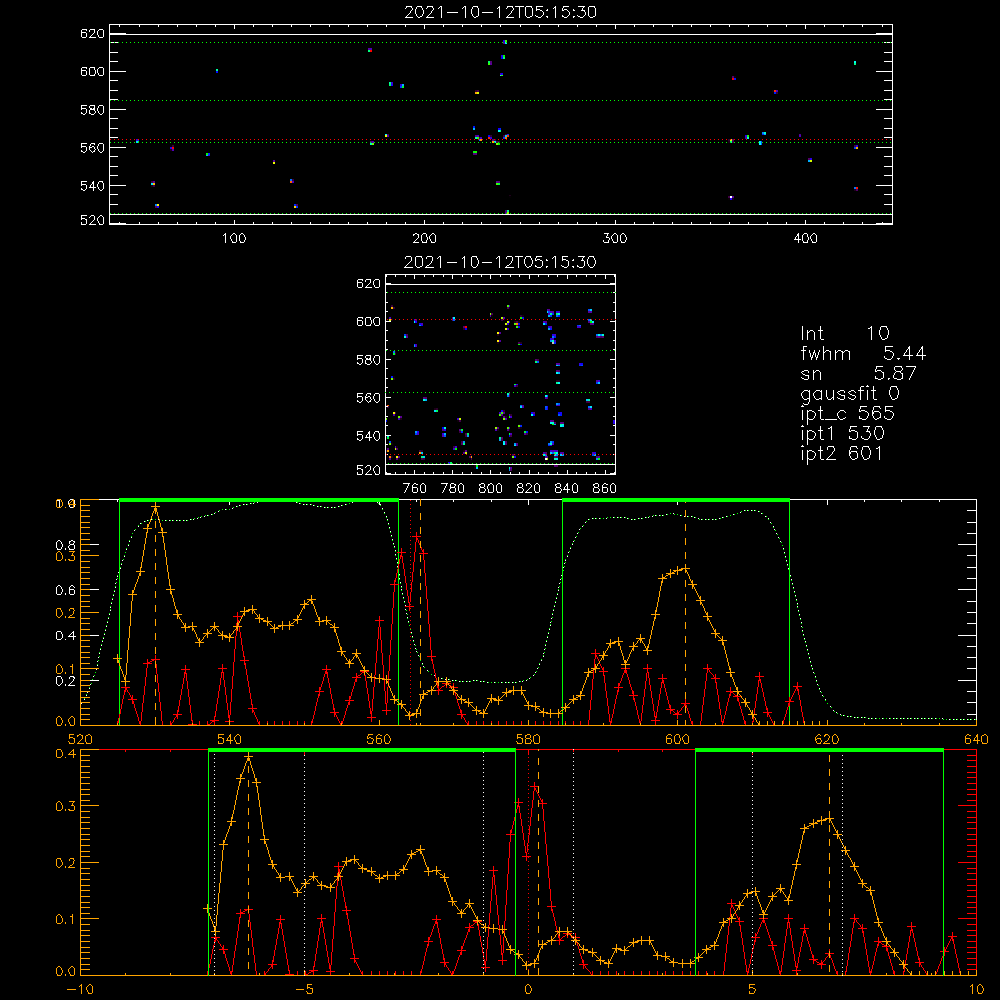Click the middle scatter plot title 2021-10-12T05:15:30

pos(500,262)
